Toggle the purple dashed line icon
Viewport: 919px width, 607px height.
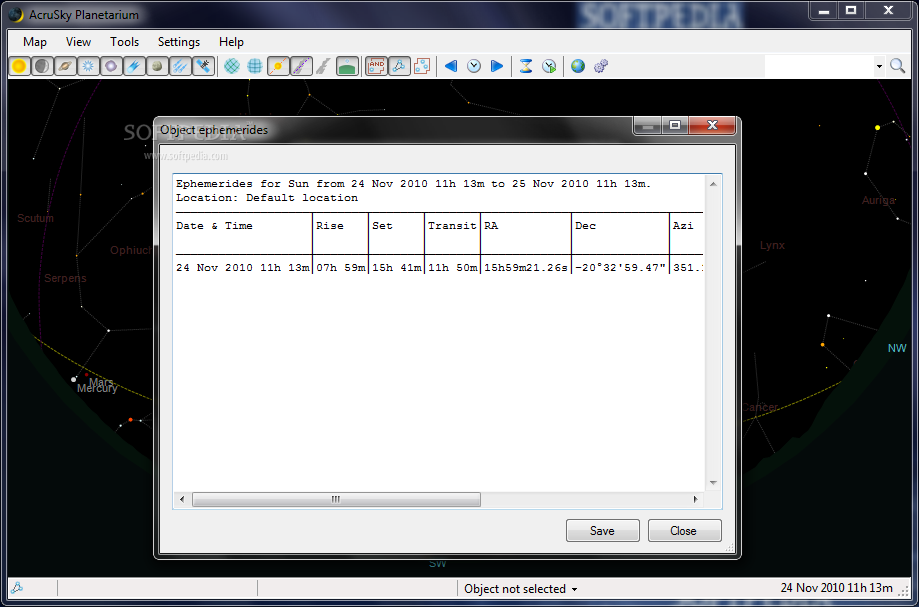click(301, 66)
